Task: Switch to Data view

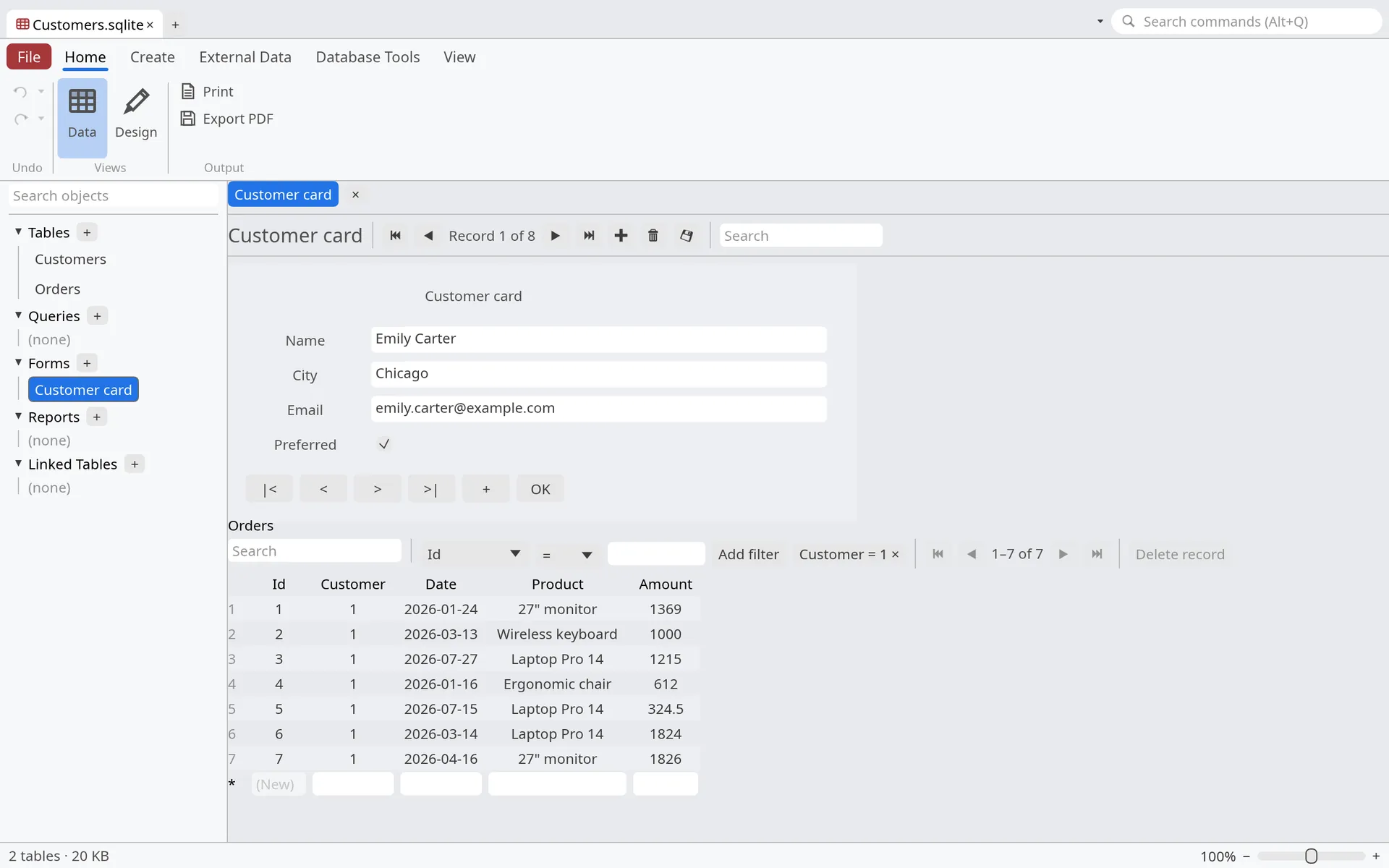Action: 82,118
